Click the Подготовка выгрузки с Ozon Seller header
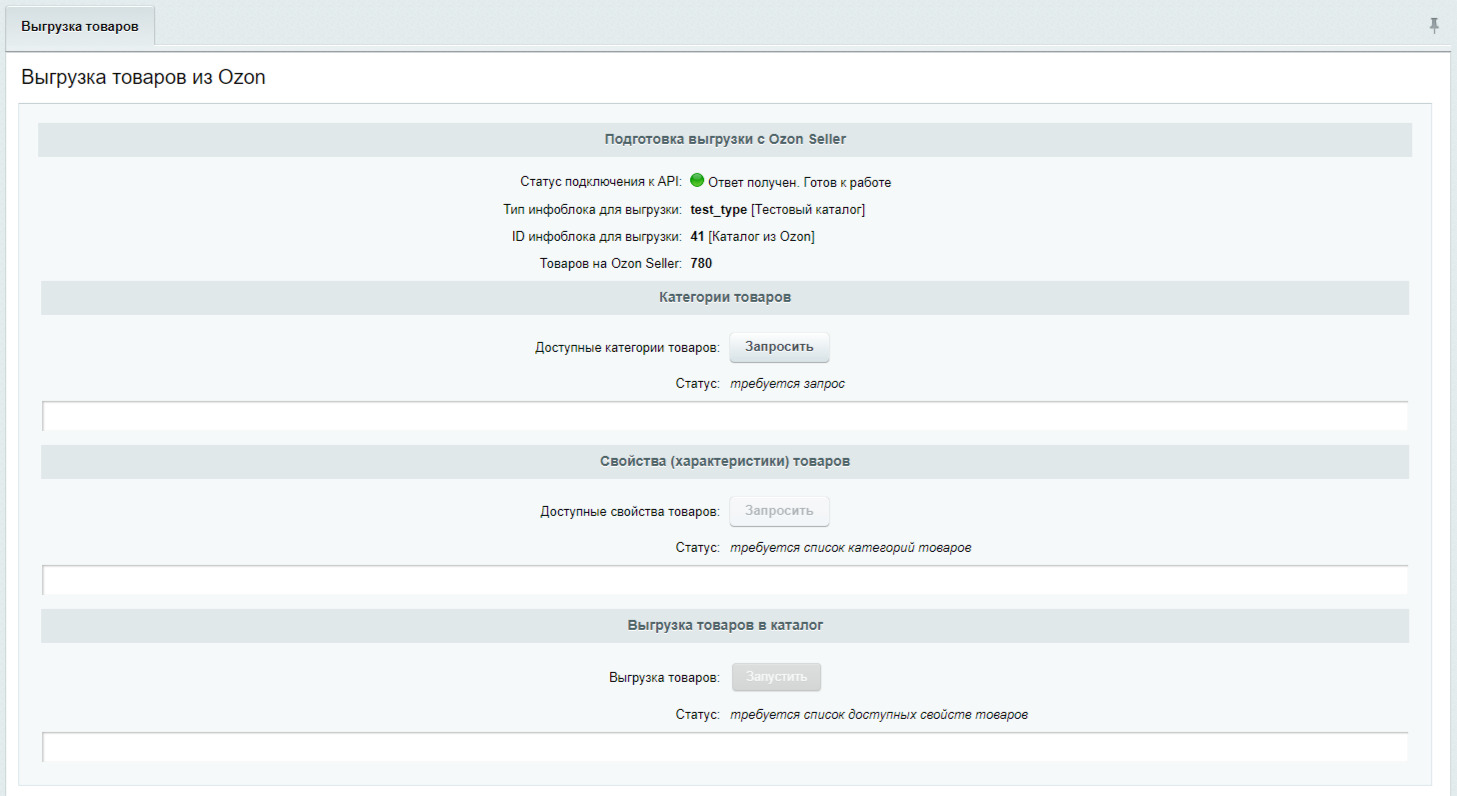This screenshot has height=796, width=1457. [x=725, y=140]
